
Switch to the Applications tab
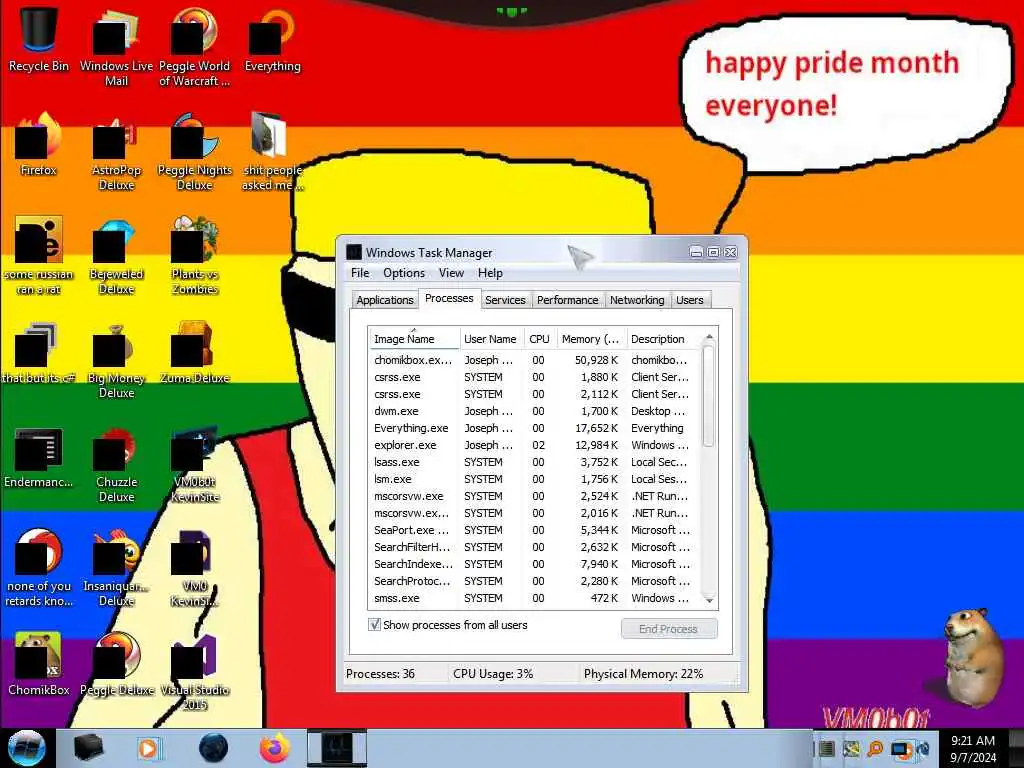pos(385,300)
